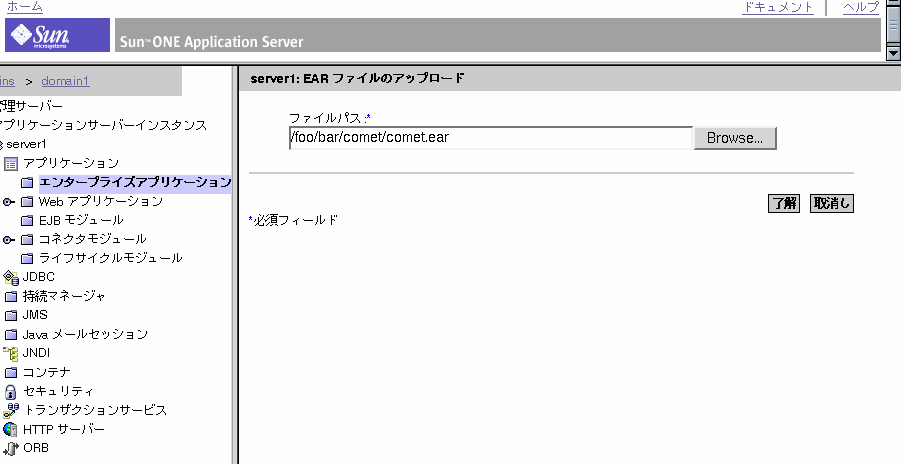Image resolution: width=901 pixels, height=464 pixels.
Task: Confirm with the 了解 button
Action: pyautogui.click(x=784, y=204)
